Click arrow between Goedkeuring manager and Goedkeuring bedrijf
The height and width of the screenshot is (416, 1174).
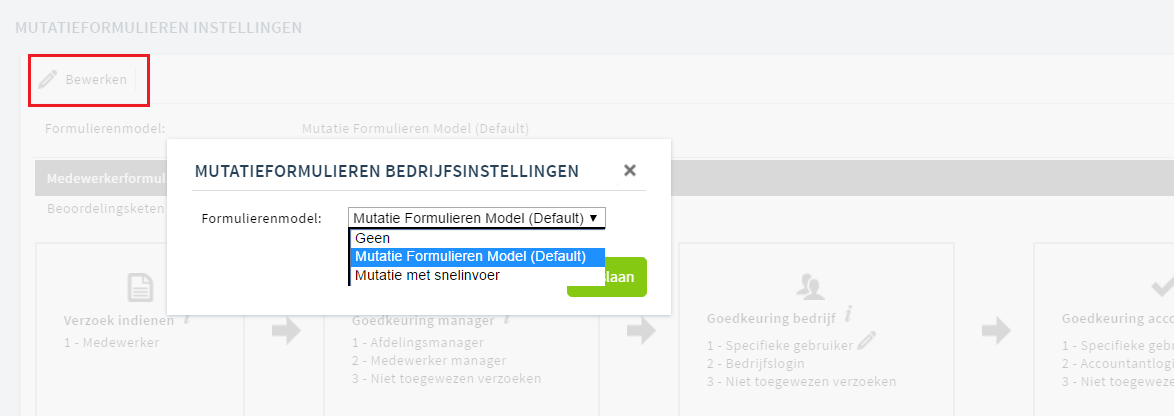[640, 331]
